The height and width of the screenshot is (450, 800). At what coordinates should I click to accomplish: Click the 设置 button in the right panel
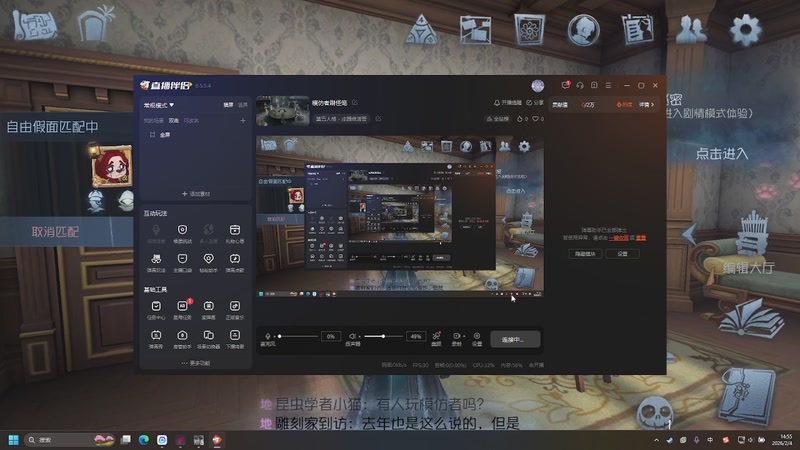point(622,254)
